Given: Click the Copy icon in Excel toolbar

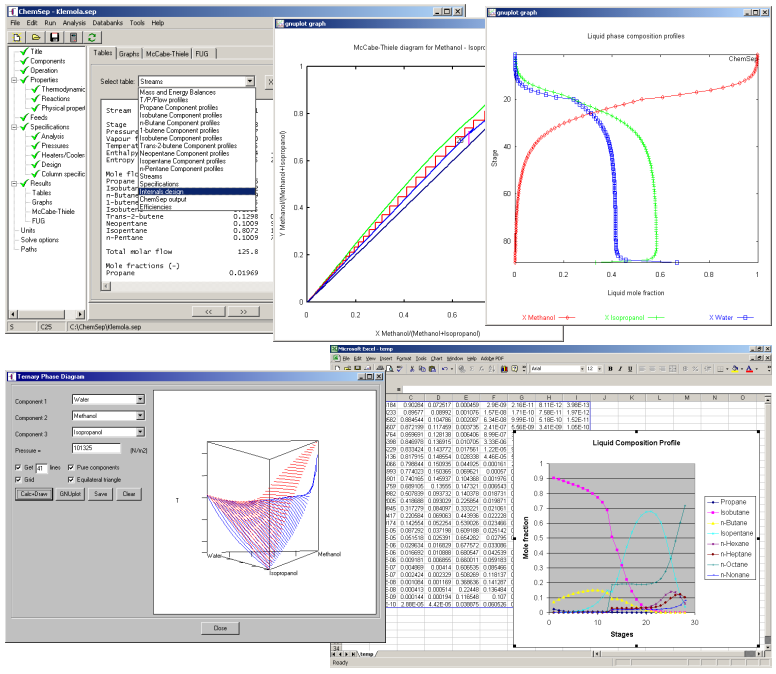Looking at the screenshot, I should [x=422, y=369].
